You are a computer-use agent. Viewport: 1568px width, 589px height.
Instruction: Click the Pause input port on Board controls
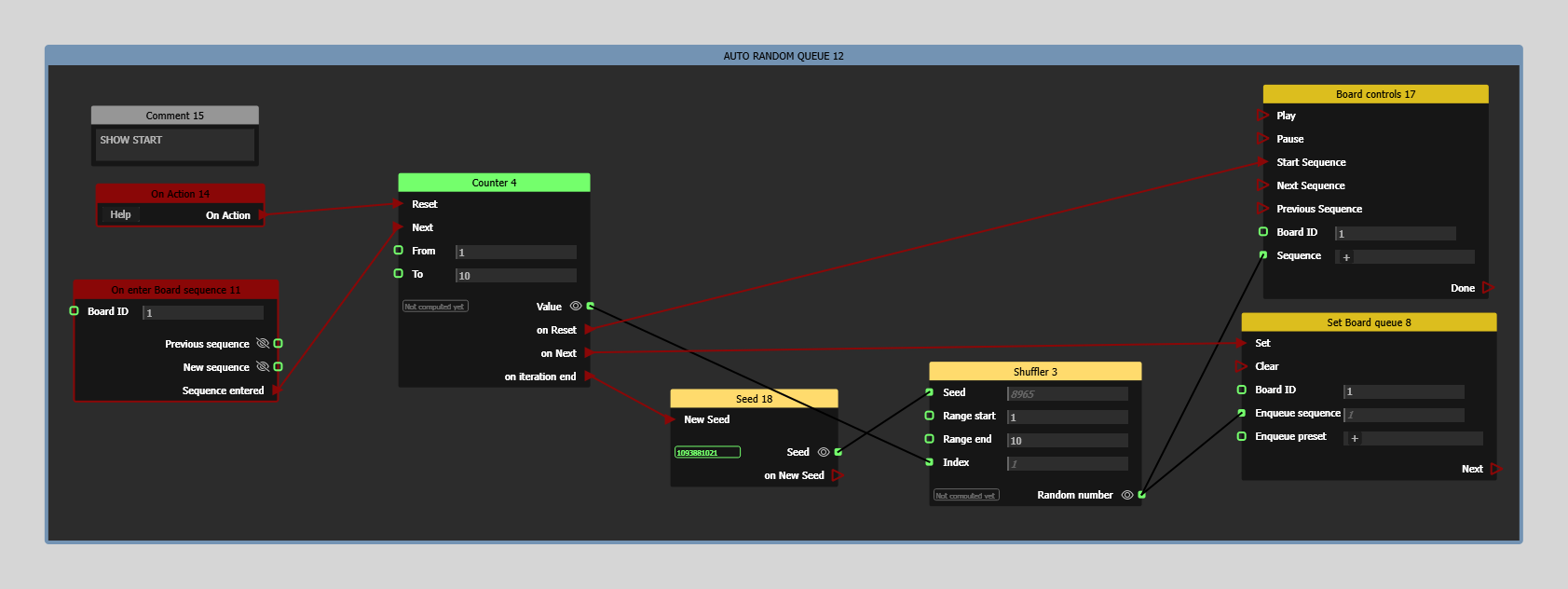pos(1263,139)
